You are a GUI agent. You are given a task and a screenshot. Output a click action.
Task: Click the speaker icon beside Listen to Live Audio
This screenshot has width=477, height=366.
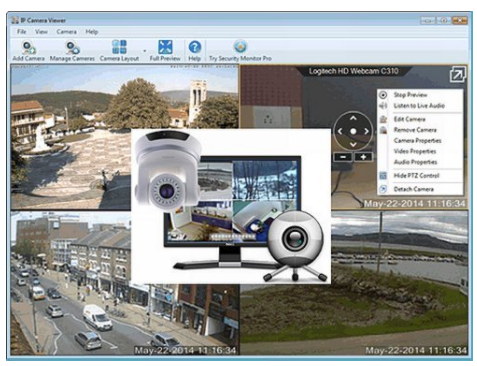383,106
